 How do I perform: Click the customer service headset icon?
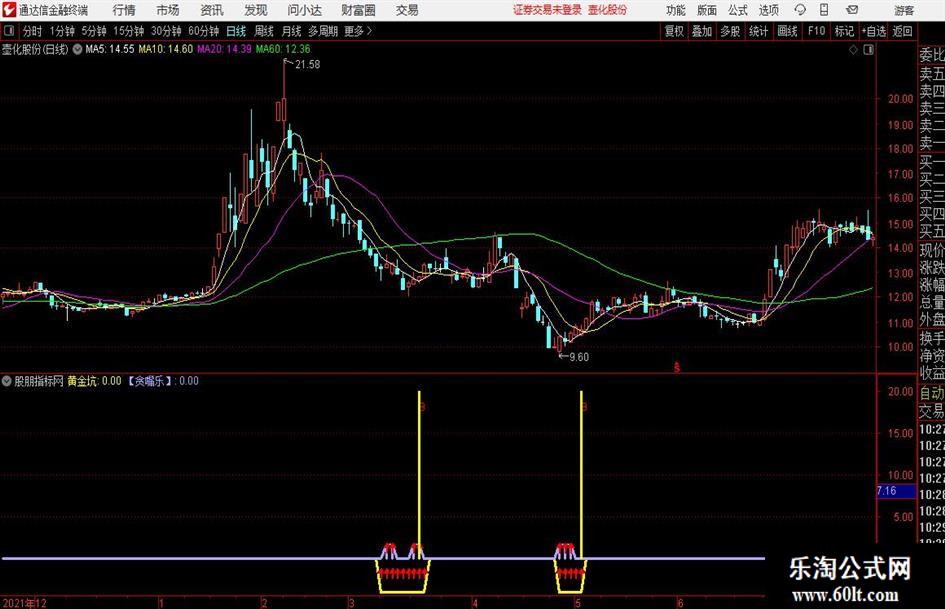click(x=800, y=10)
